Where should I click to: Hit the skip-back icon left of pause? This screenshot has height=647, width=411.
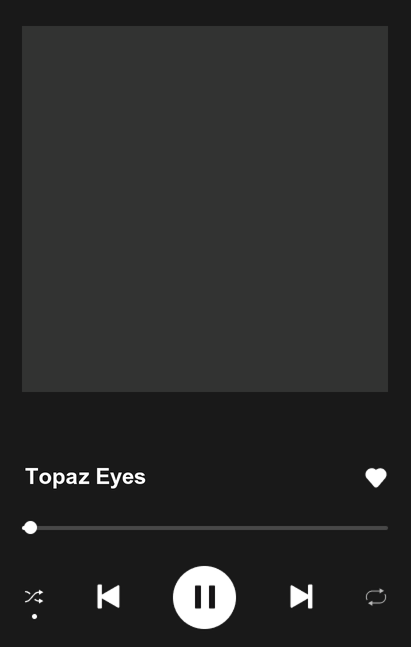pos(109,596)
